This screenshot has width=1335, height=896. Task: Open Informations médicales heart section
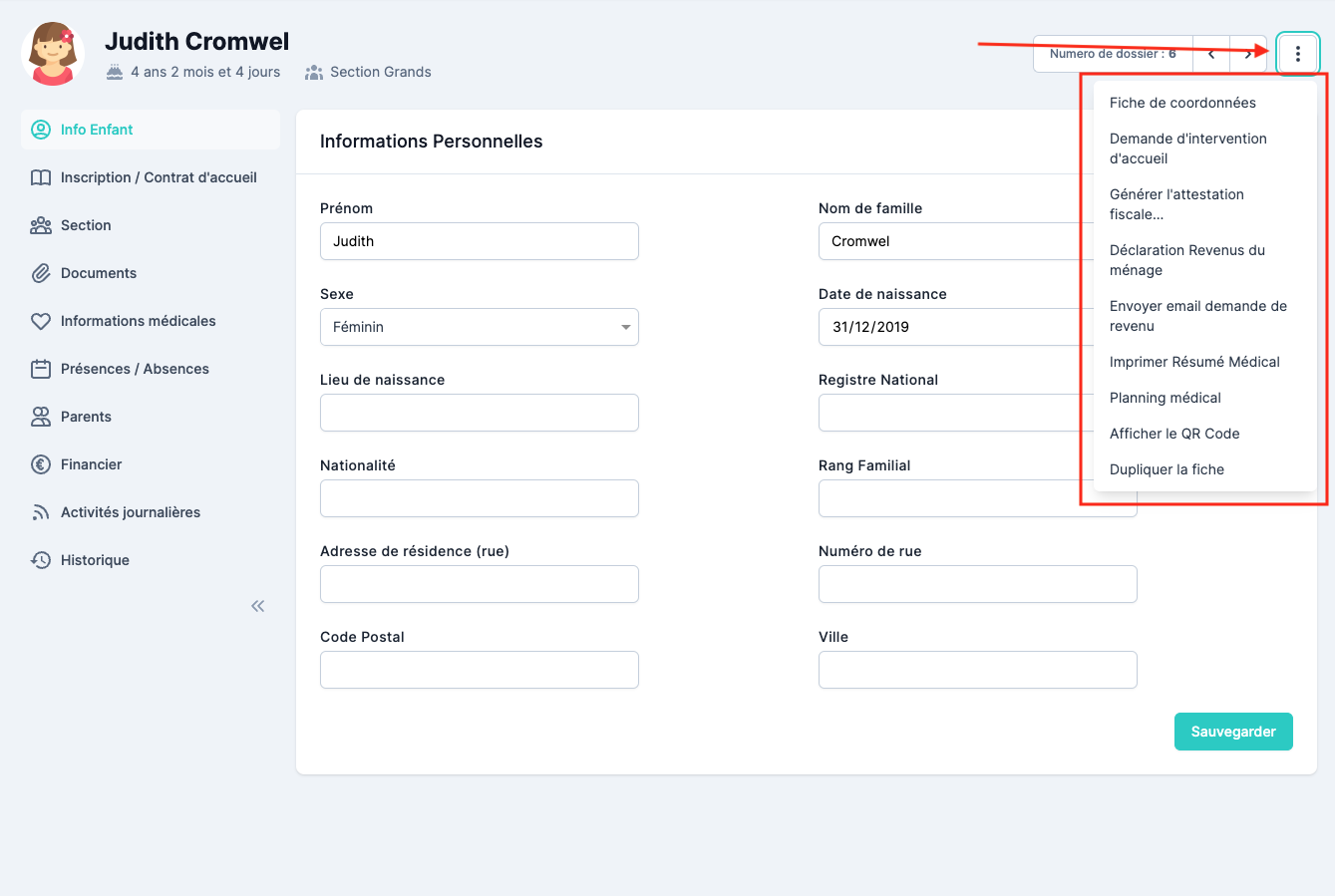coord(138,321)
